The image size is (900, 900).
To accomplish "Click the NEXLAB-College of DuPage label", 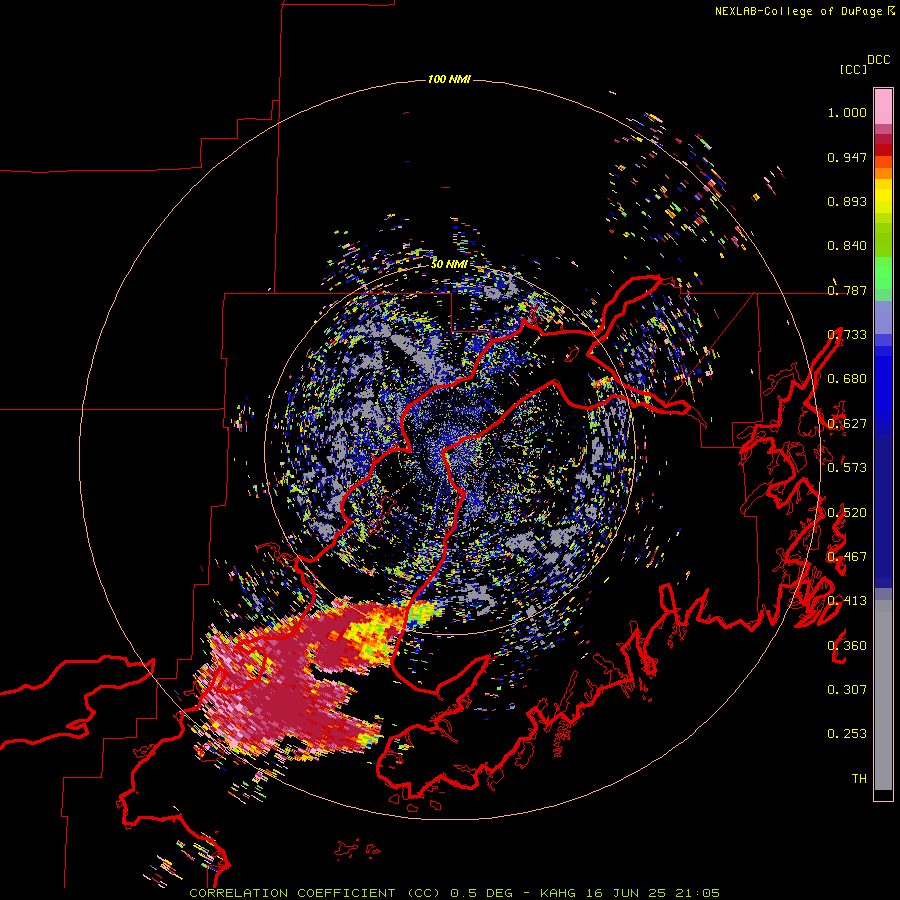I will (804, 11).
